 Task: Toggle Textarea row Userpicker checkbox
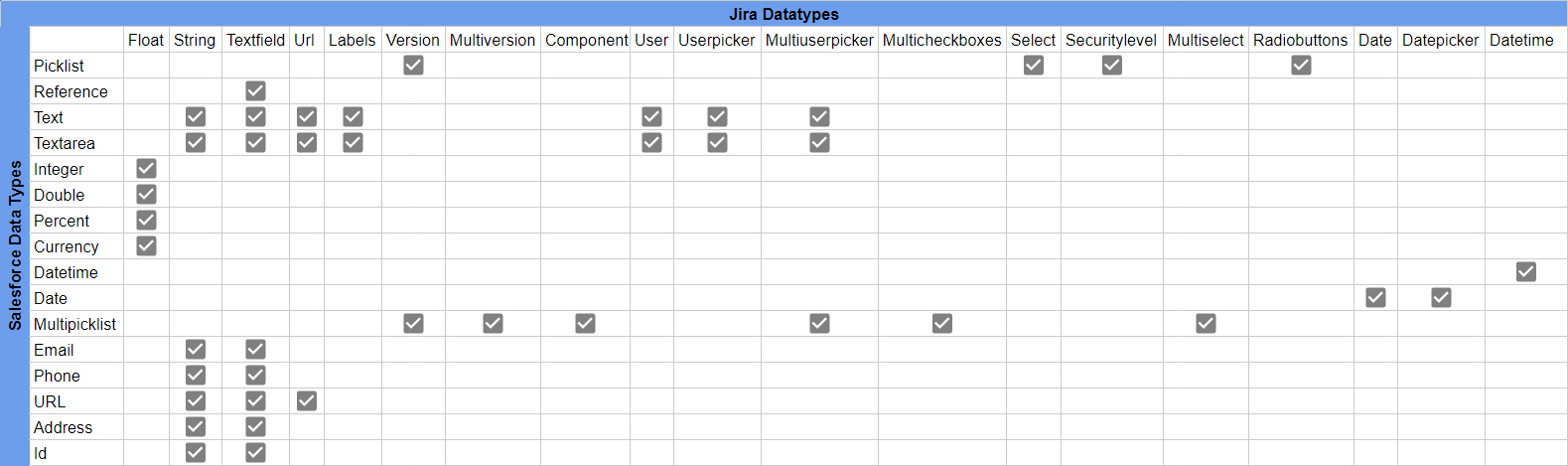point(717,142)
